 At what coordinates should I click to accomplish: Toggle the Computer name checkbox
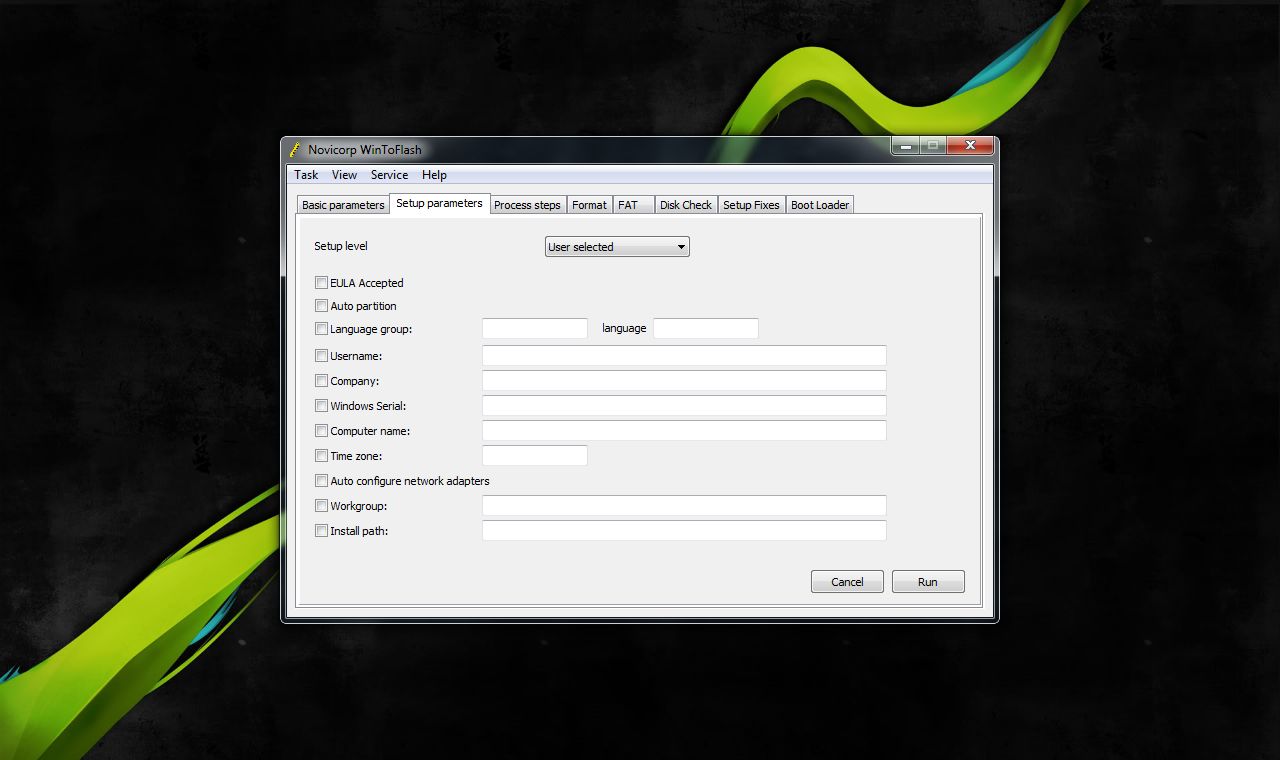[x=321, y=431]
